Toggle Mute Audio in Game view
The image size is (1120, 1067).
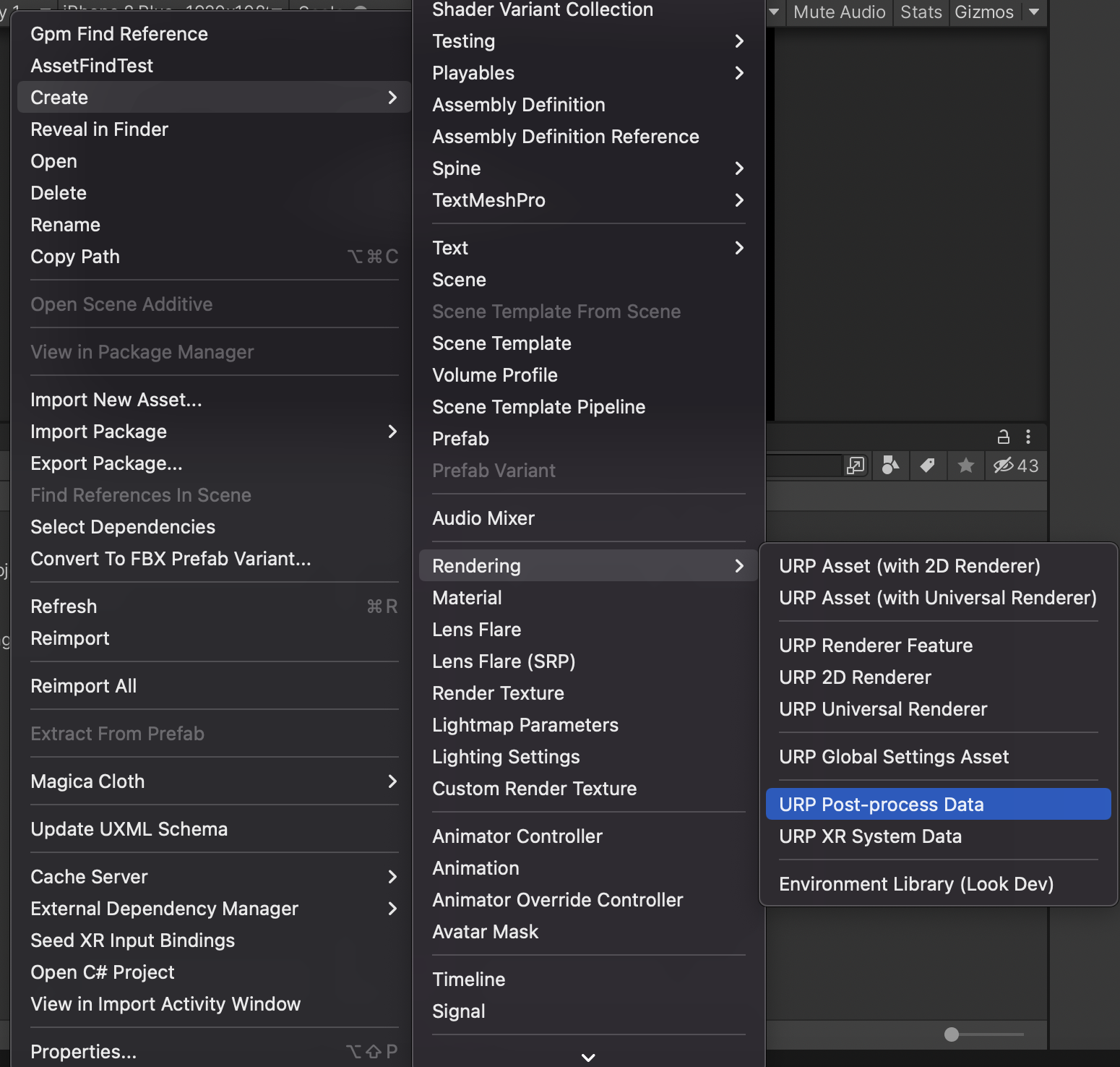point(839,12)
